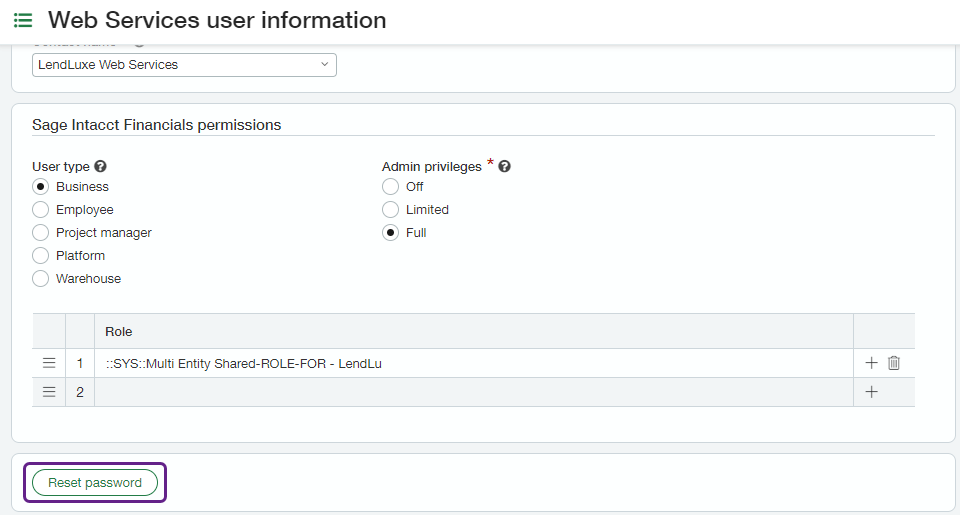Click the drag handle for role row 1
Image resolution: width=960 pixels, height=515 pixels.
tap(49, 363)
